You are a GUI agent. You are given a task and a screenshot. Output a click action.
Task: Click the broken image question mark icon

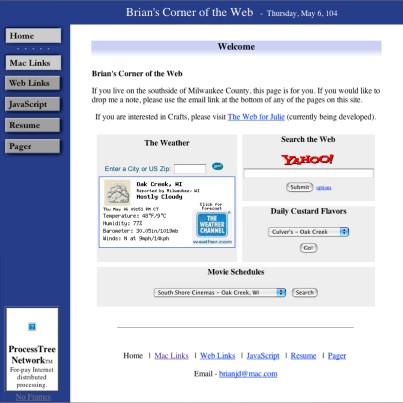tap(32, 326)
